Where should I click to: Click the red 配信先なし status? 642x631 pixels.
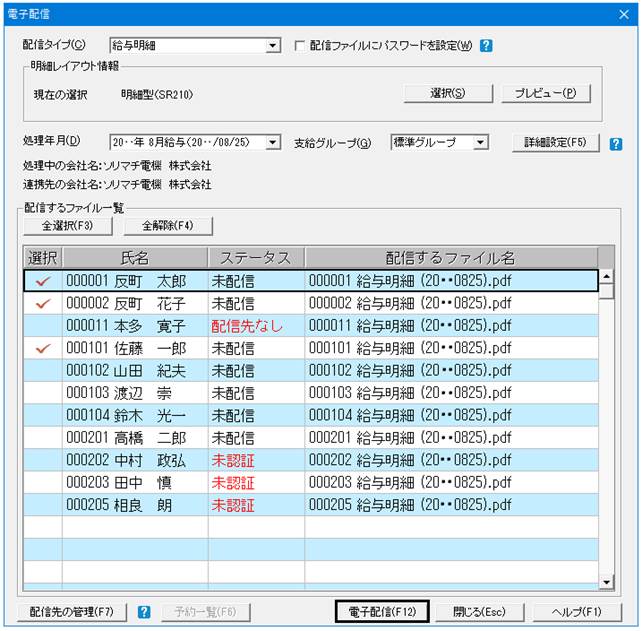(x=247, y=326)
